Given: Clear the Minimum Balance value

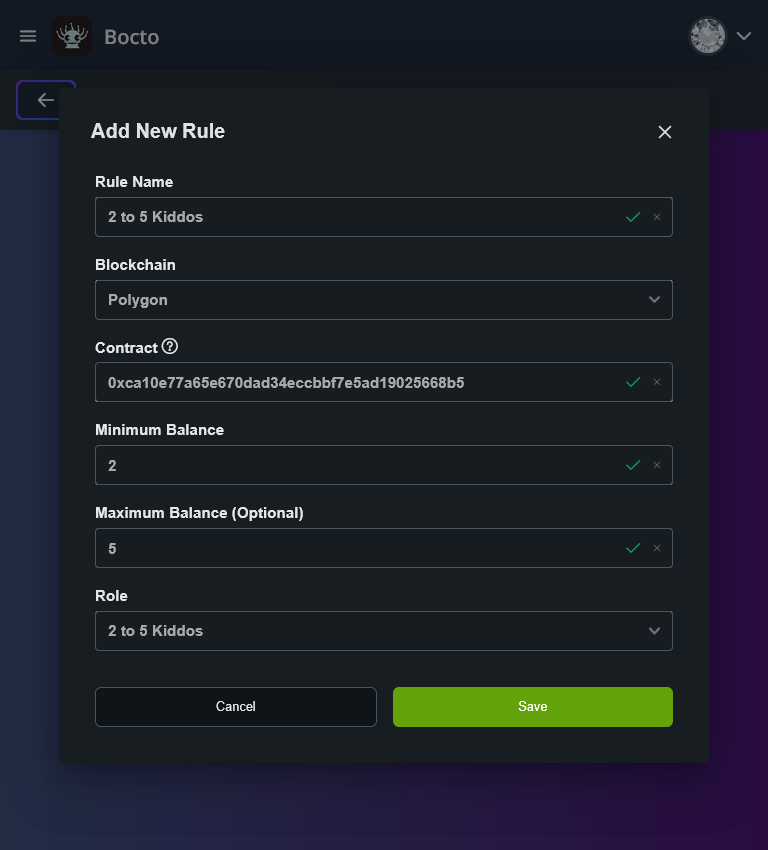Looking at the screenshot, I should coord(657,465).
